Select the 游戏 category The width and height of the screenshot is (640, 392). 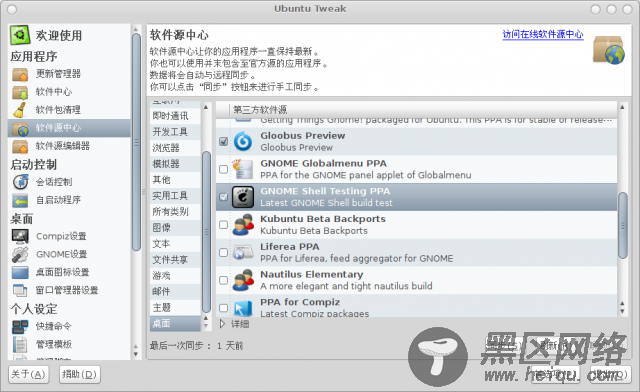175,276
